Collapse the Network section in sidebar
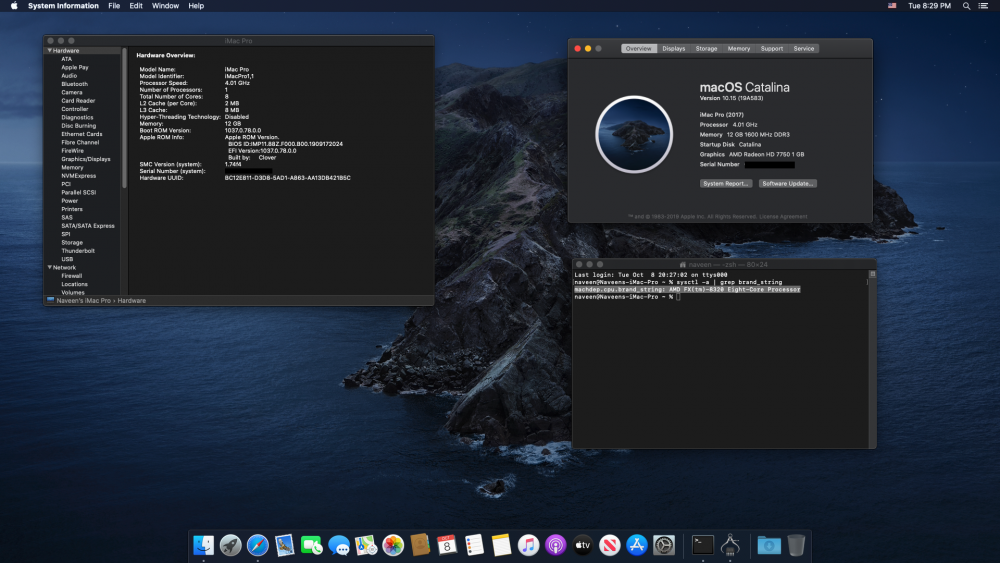 pyautogui.click(x=50, y=267)
